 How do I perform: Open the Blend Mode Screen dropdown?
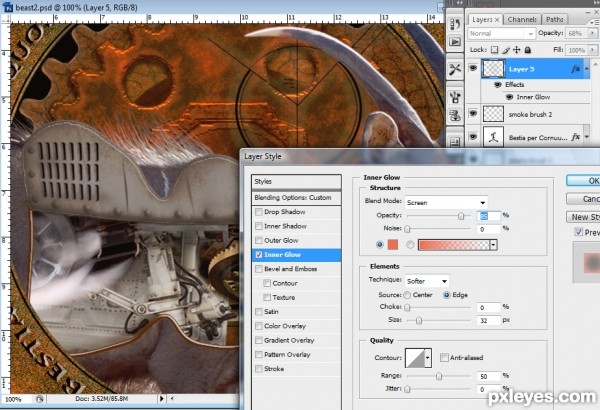[x=446, y=203]
